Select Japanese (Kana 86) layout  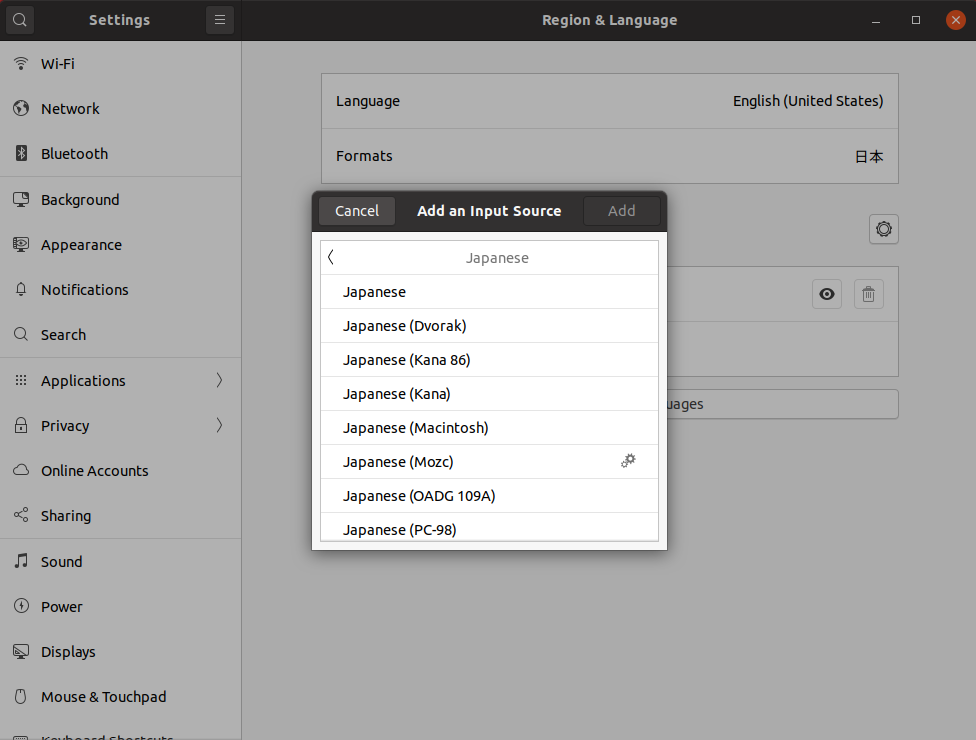click(489, 360)
